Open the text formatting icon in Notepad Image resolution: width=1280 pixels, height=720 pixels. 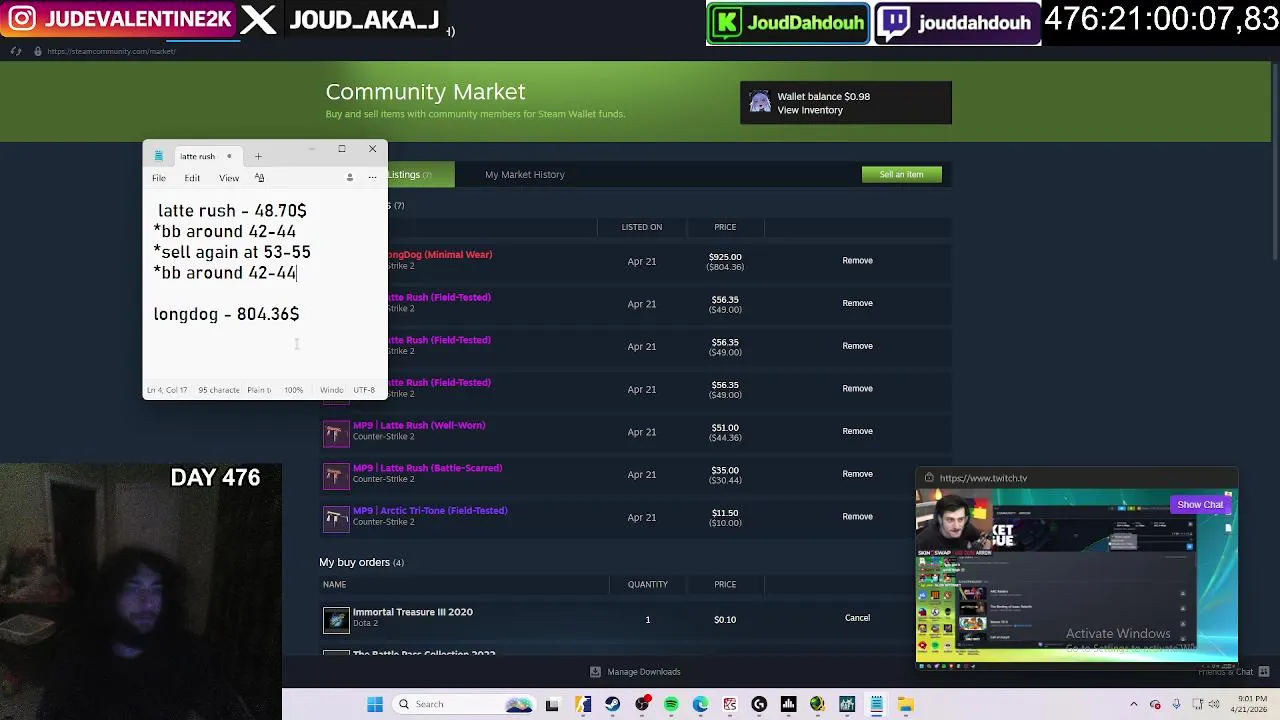click(259, 177)
